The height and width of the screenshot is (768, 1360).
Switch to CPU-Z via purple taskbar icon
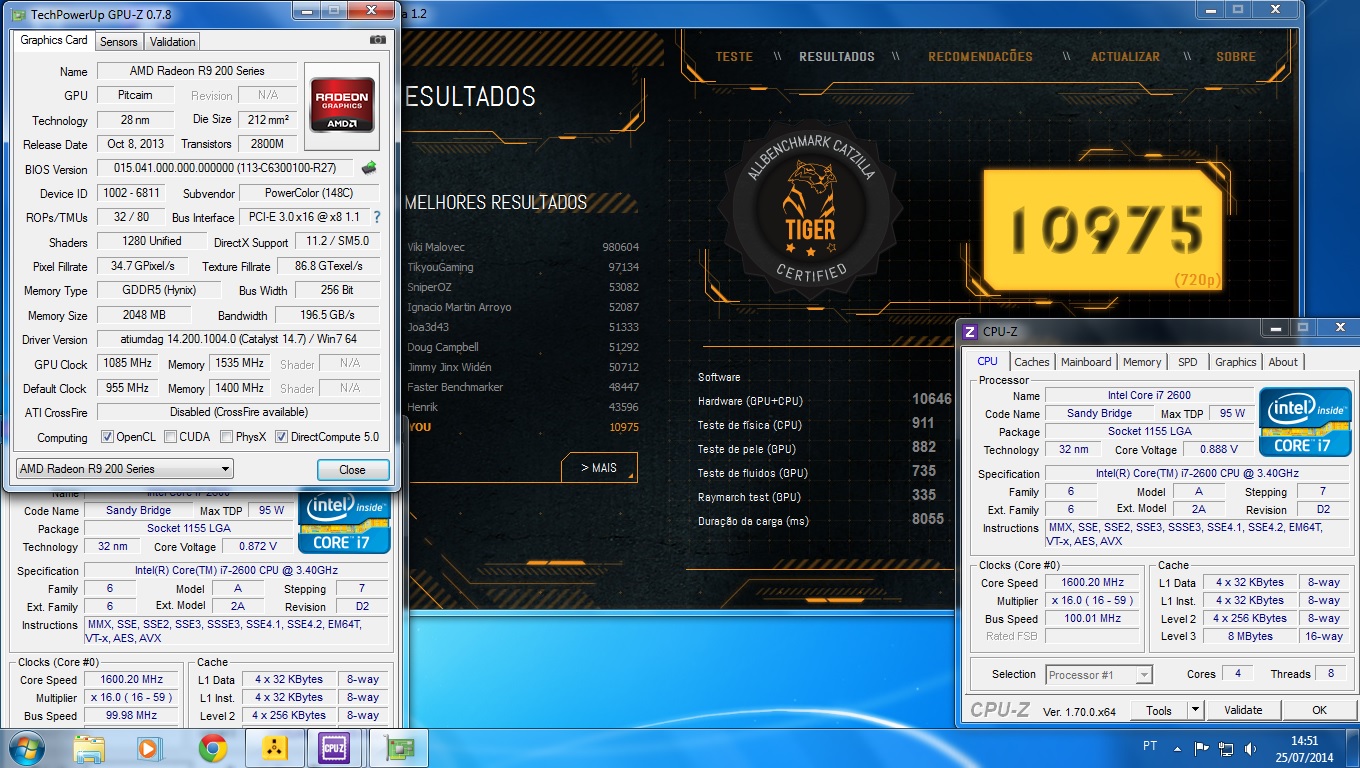click(335, 747)
